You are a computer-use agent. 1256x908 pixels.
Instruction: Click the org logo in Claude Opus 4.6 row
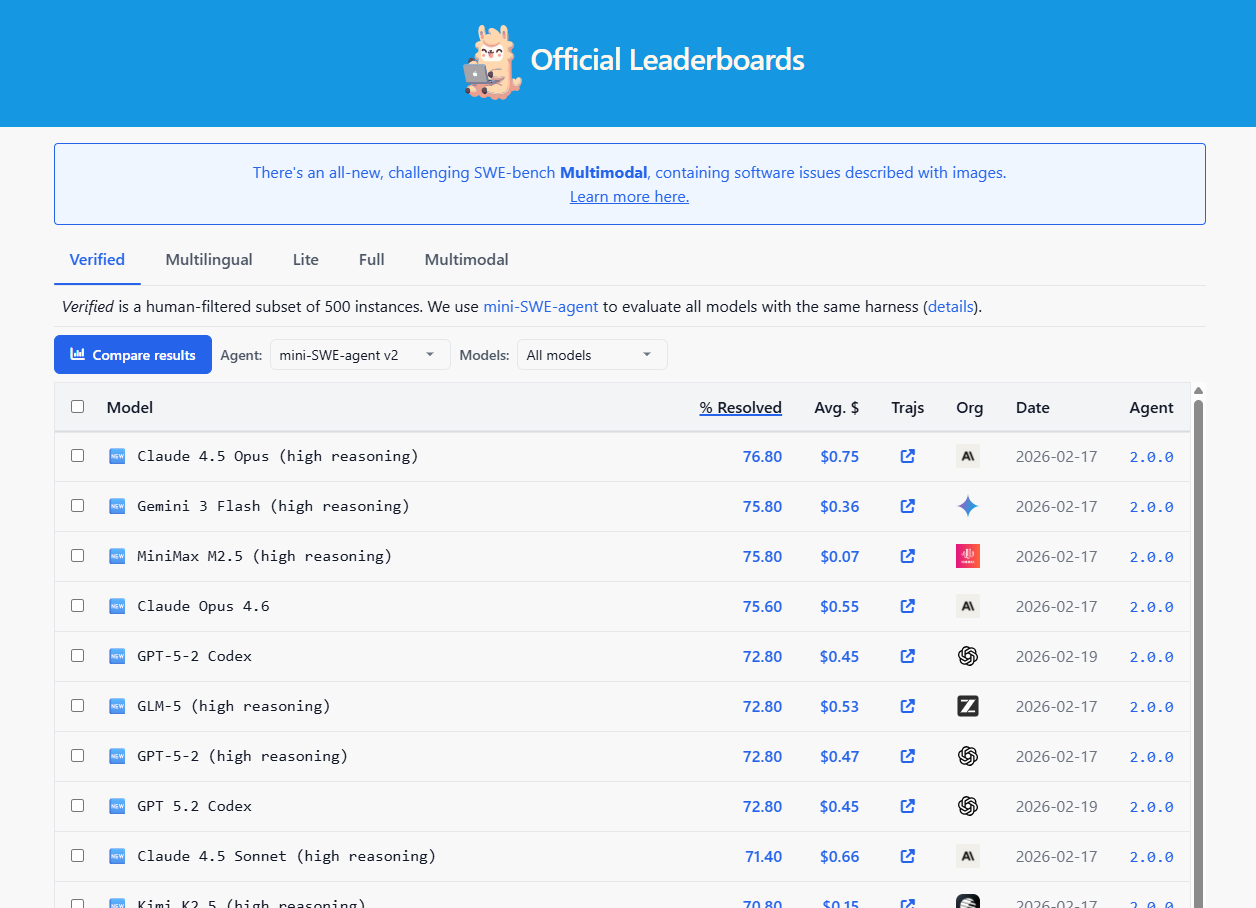pyautogui.click(x=968, y=606)
